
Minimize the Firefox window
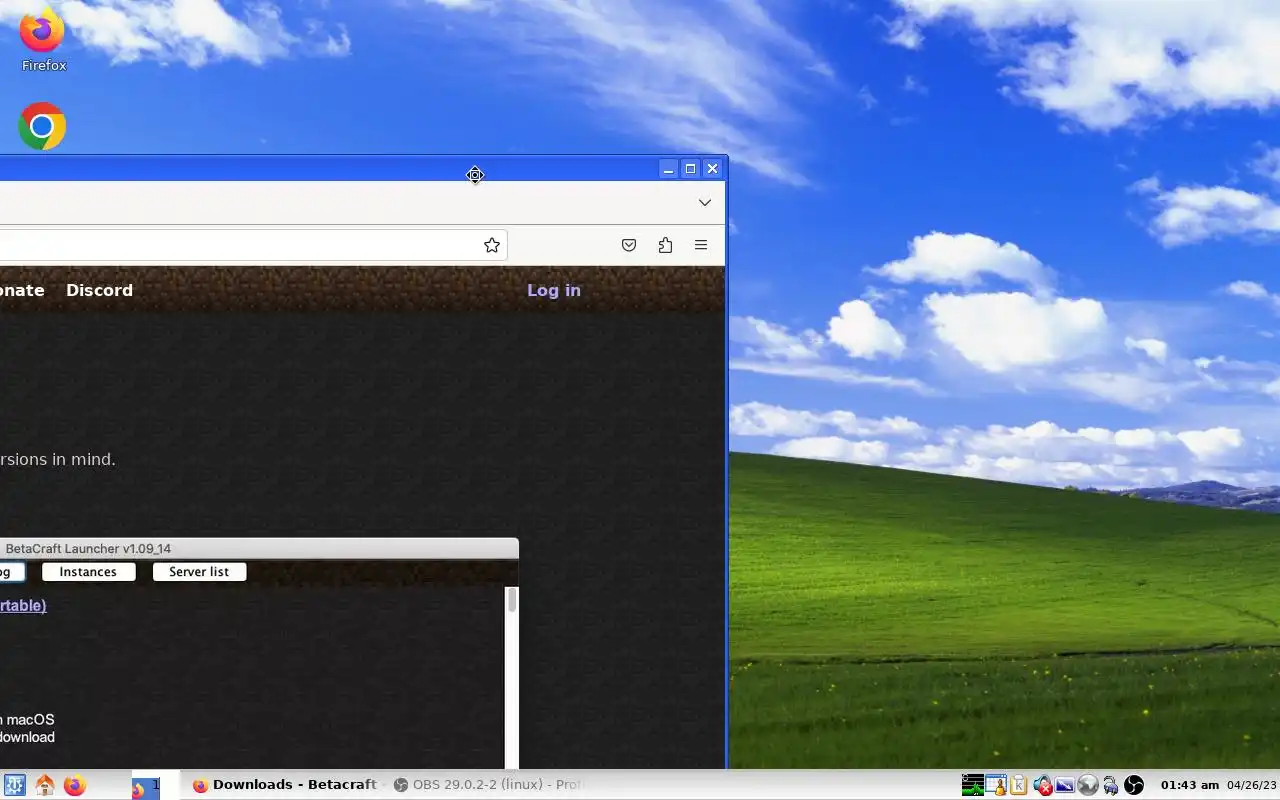668,169
